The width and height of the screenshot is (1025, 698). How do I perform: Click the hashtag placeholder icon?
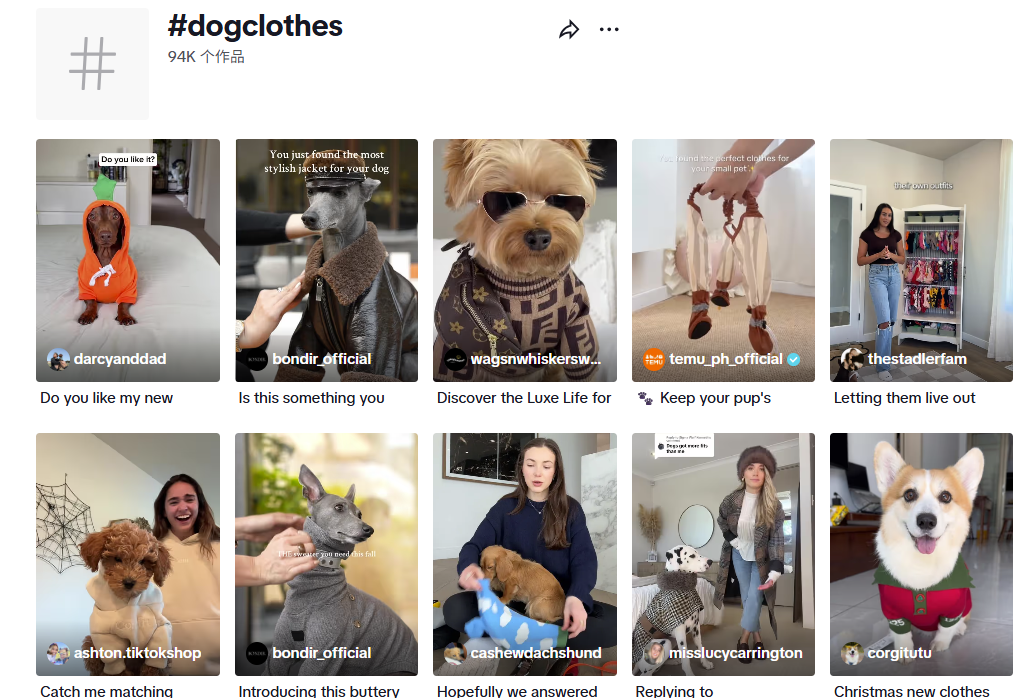(92, 64)
